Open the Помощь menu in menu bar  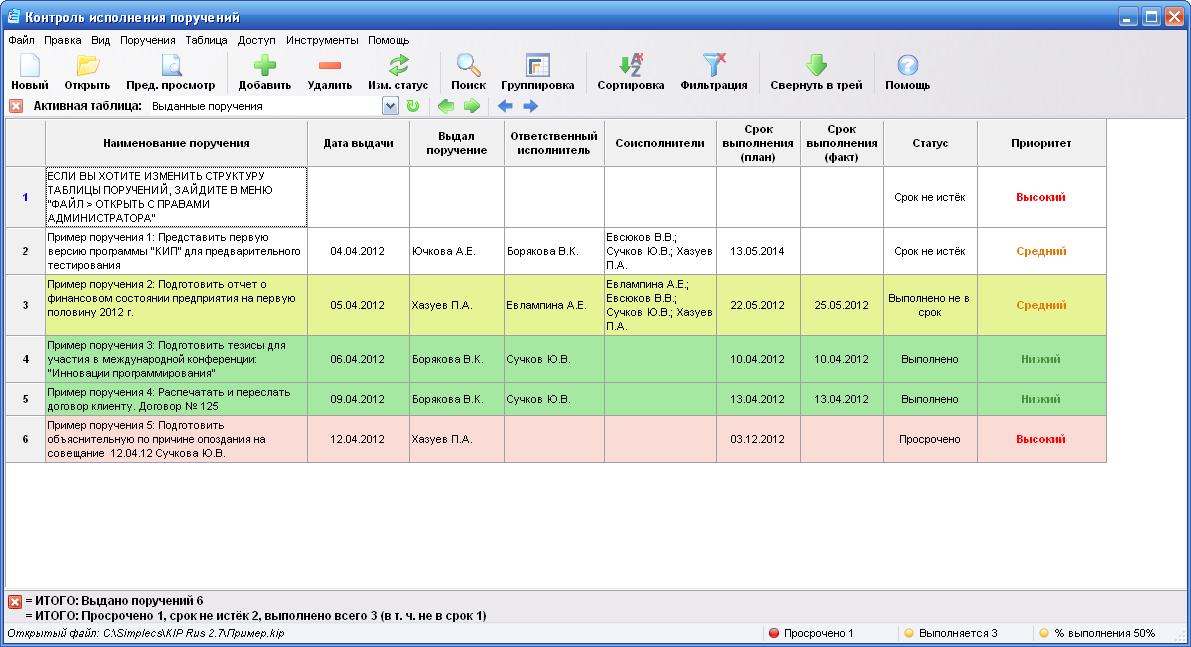click(x=388, y=40)
